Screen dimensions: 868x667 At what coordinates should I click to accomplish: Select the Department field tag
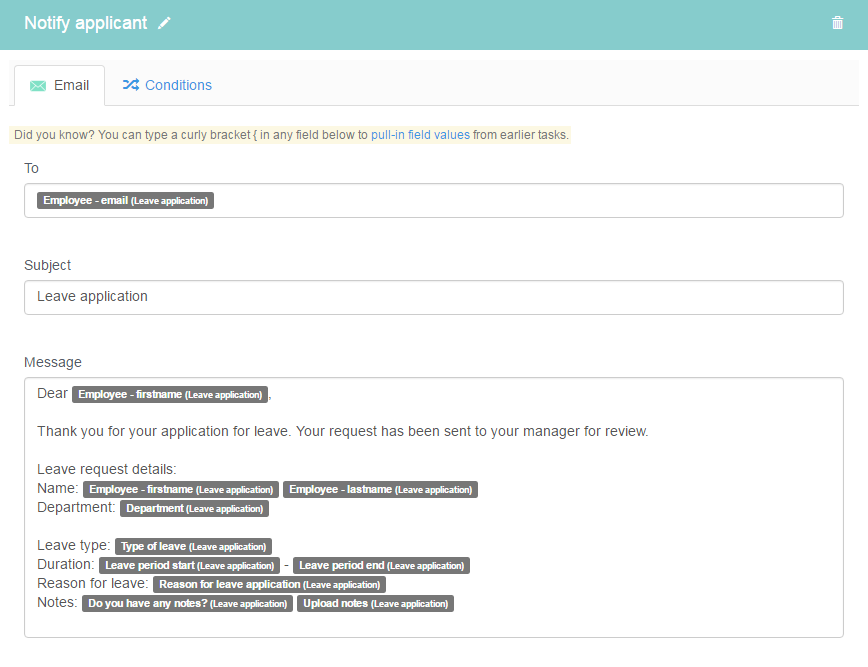194,508
